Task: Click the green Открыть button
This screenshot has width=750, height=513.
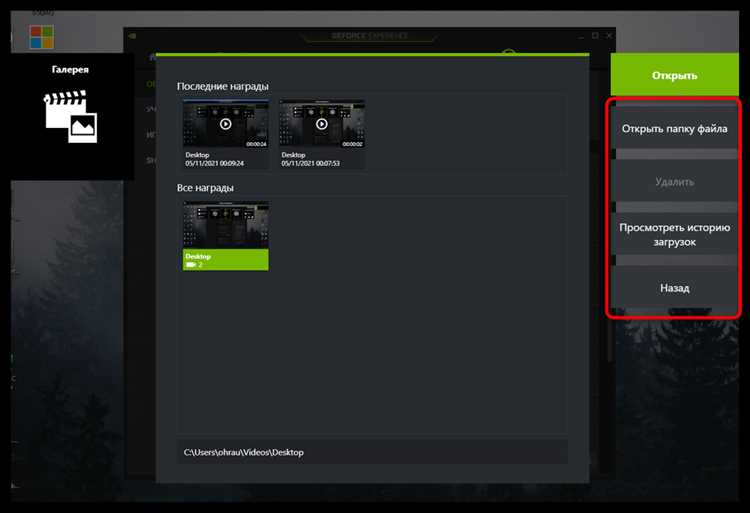Action: click(x=674, y=75)
